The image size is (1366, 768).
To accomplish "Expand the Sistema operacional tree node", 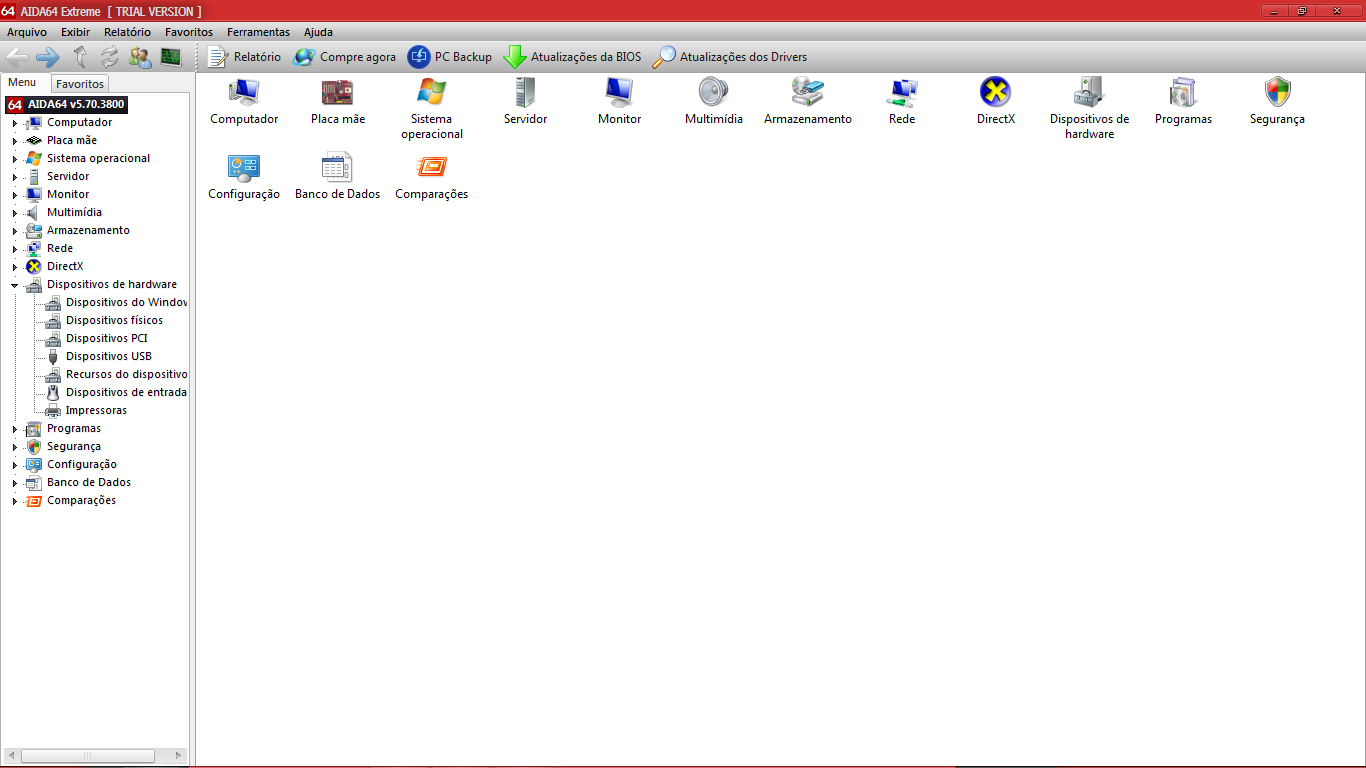I will 15,159.
